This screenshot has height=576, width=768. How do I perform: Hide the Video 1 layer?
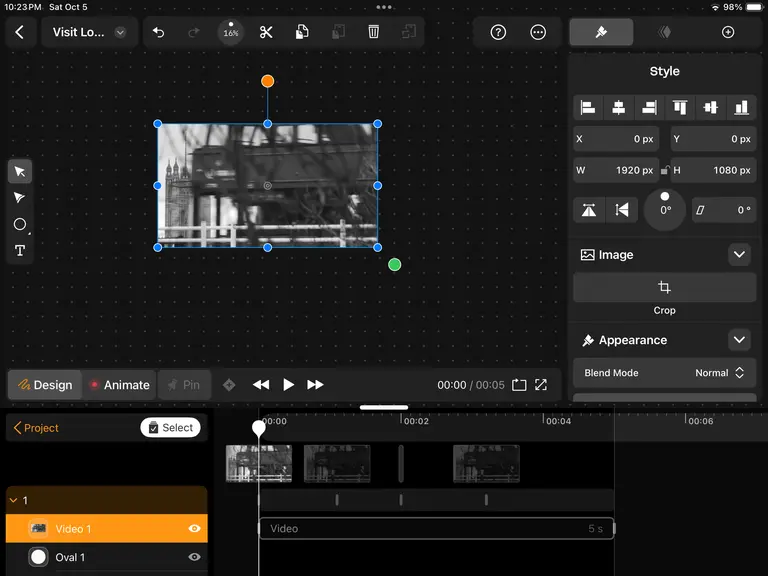click(x=194, y=528)
